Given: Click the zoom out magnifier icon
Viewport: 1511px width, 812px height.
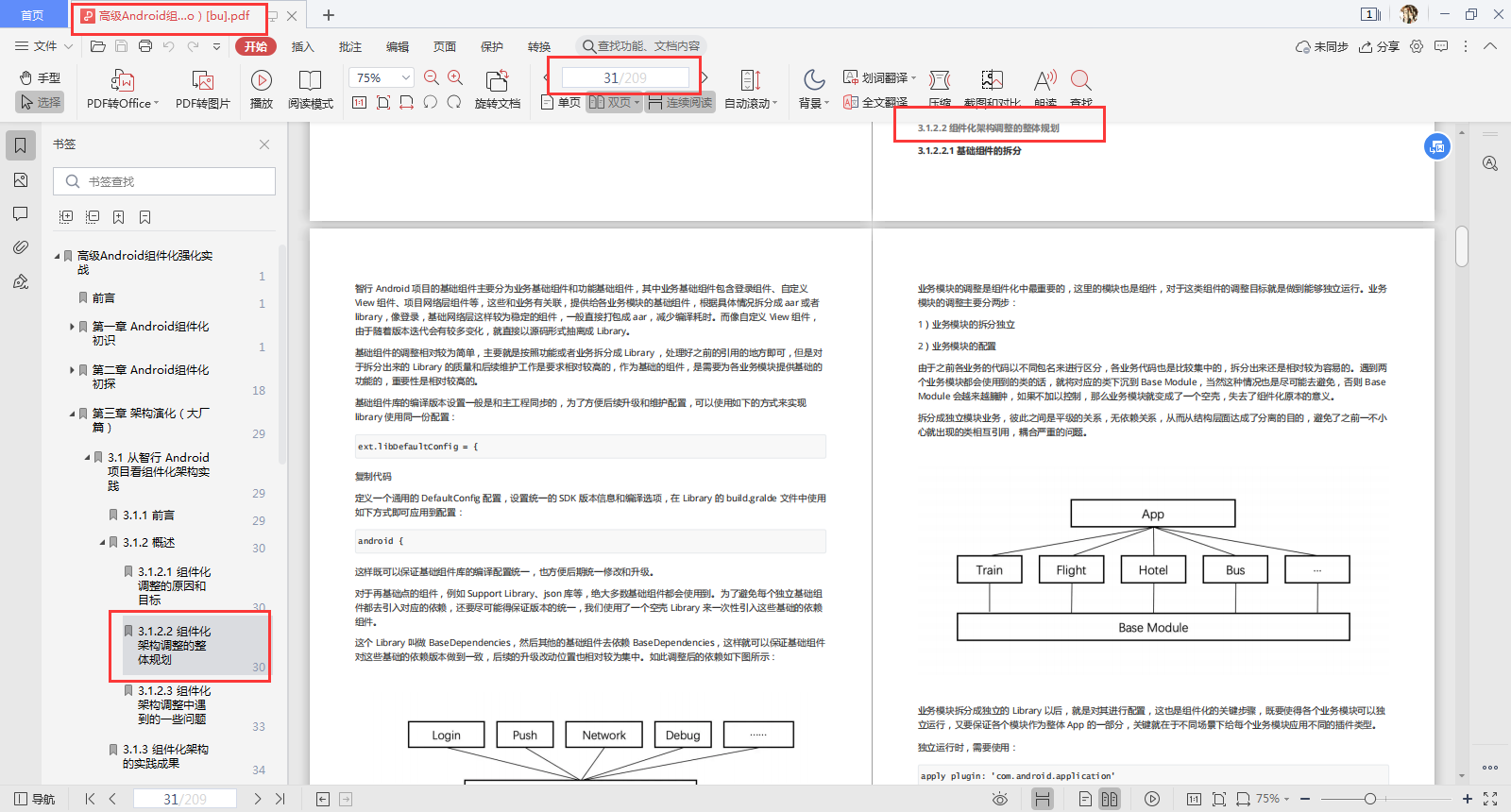Looking at the screenshot, I should [432, 77].
